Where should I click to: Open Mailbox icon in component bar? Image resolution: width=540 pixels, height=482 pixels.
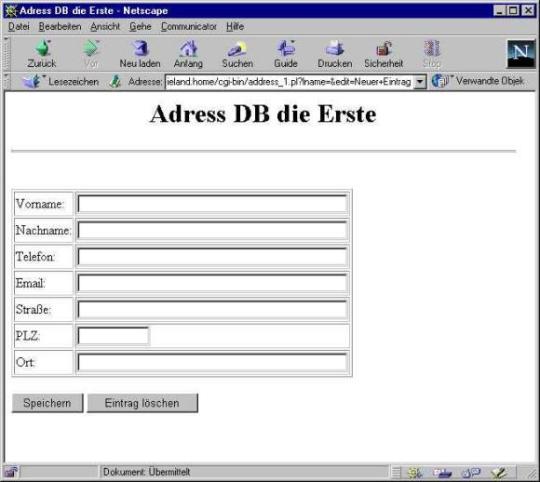click(443, 472)
